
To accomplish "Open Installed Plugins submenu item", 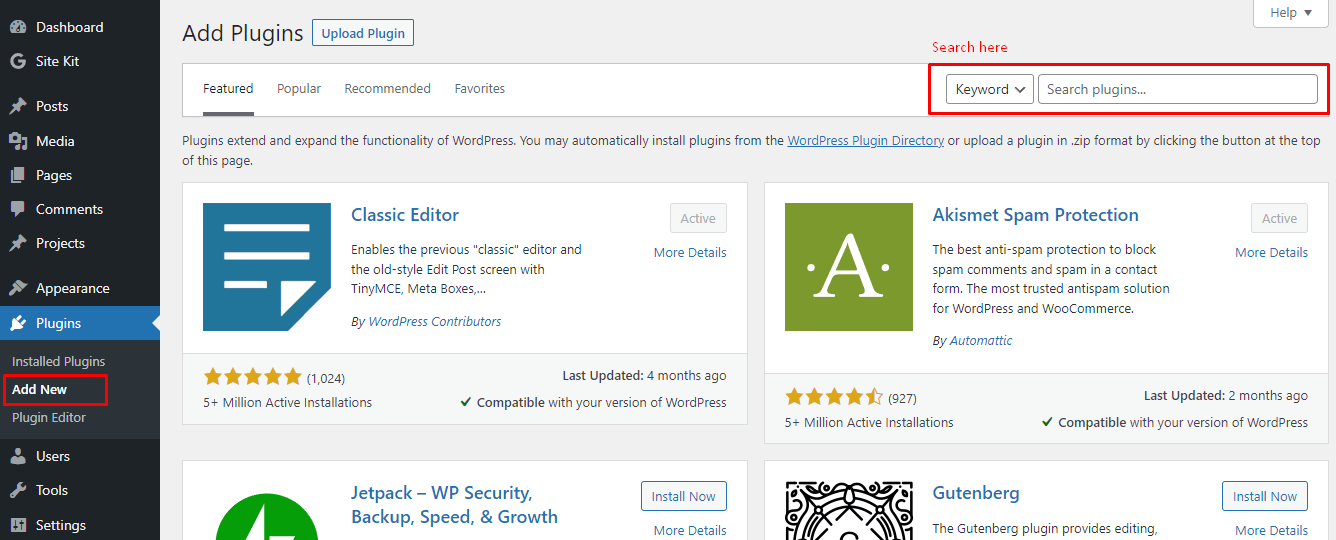I will tap(58, 361).
